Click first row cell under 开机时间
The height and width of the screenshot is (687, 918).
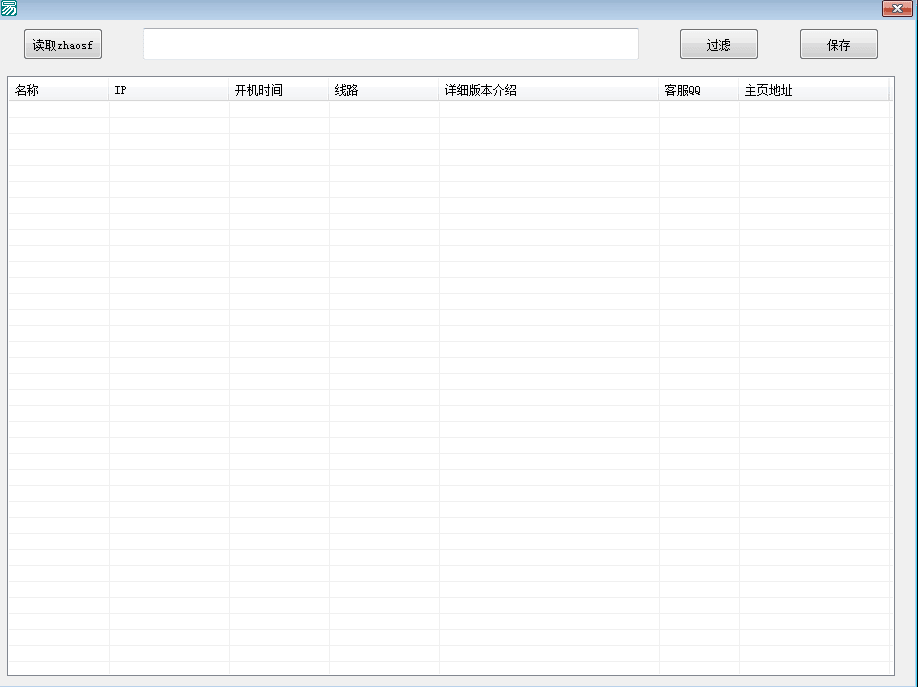pos(278,110)
